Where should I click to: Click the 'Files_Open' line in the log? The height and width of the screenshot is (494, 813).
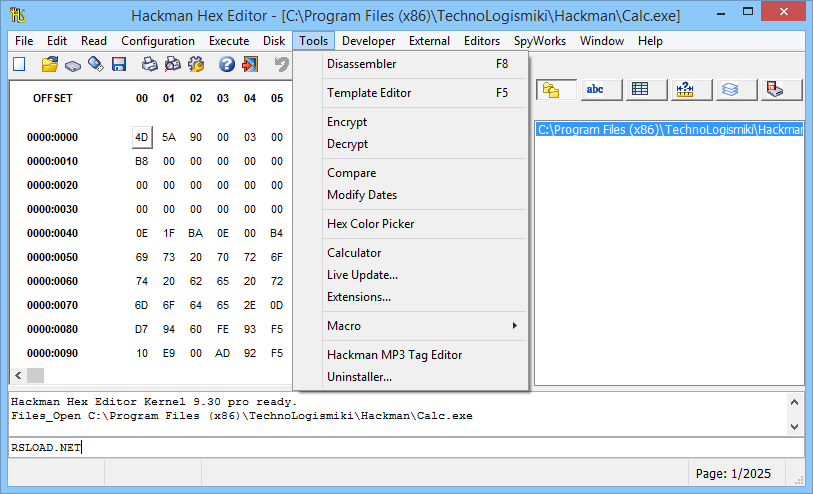click(242, 416)
